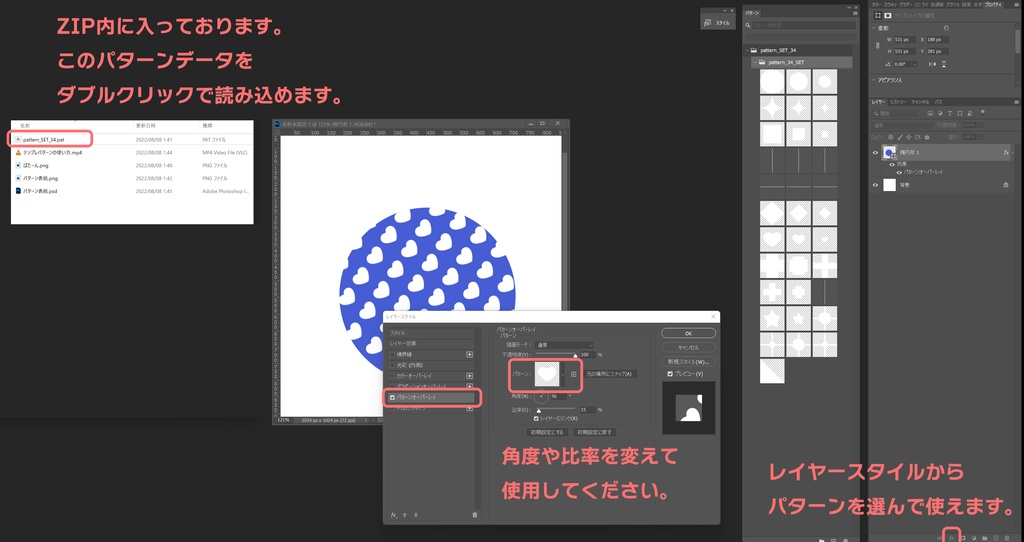
Task: Click the mask icon in the Properties panel header
Action: (888, 16)
